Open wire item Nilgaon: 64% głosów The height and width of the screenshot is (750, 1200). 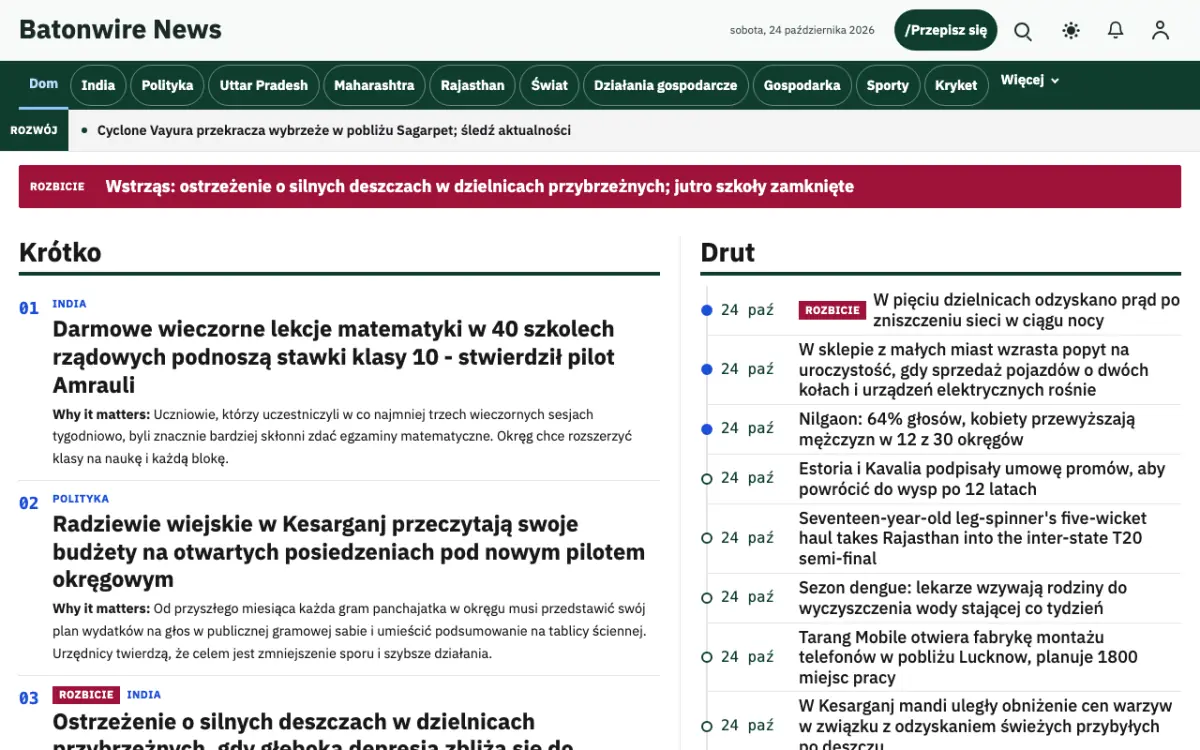point(967,429)
